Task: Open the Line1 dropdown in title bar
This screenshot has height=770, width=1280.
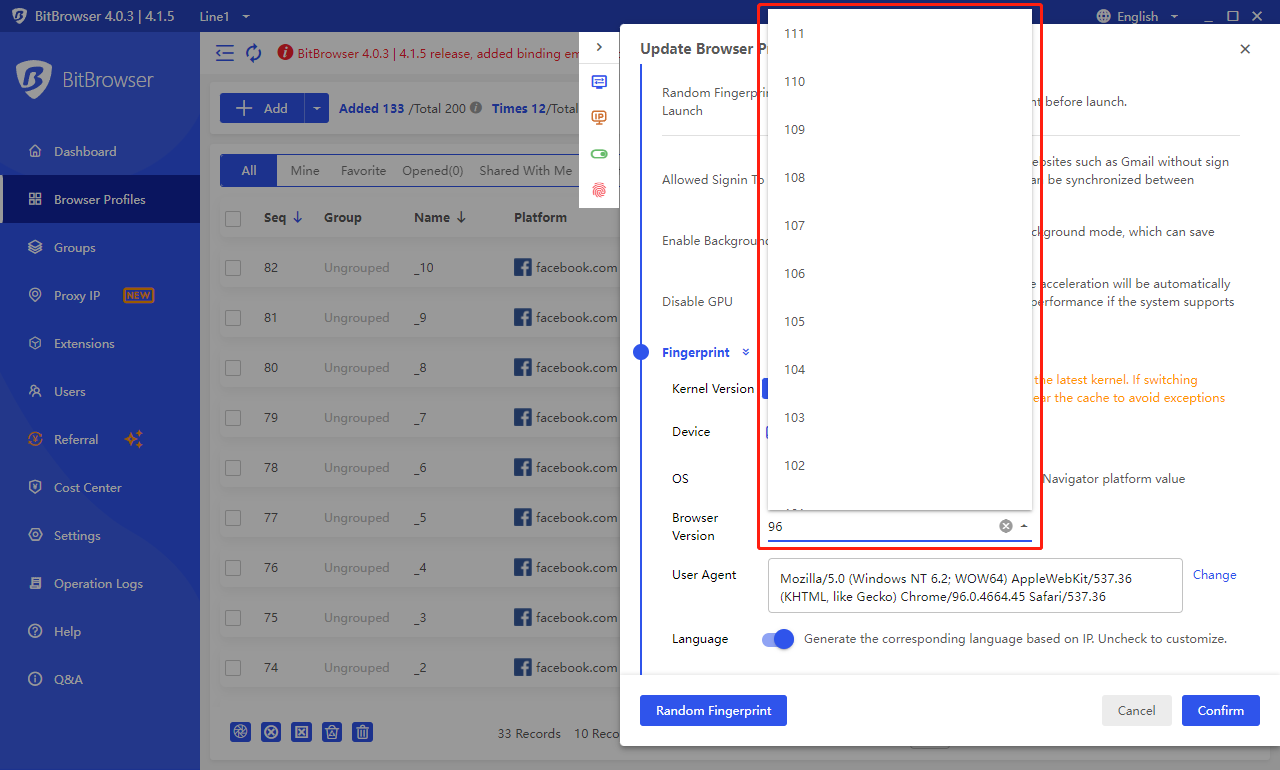Action: 224,16
